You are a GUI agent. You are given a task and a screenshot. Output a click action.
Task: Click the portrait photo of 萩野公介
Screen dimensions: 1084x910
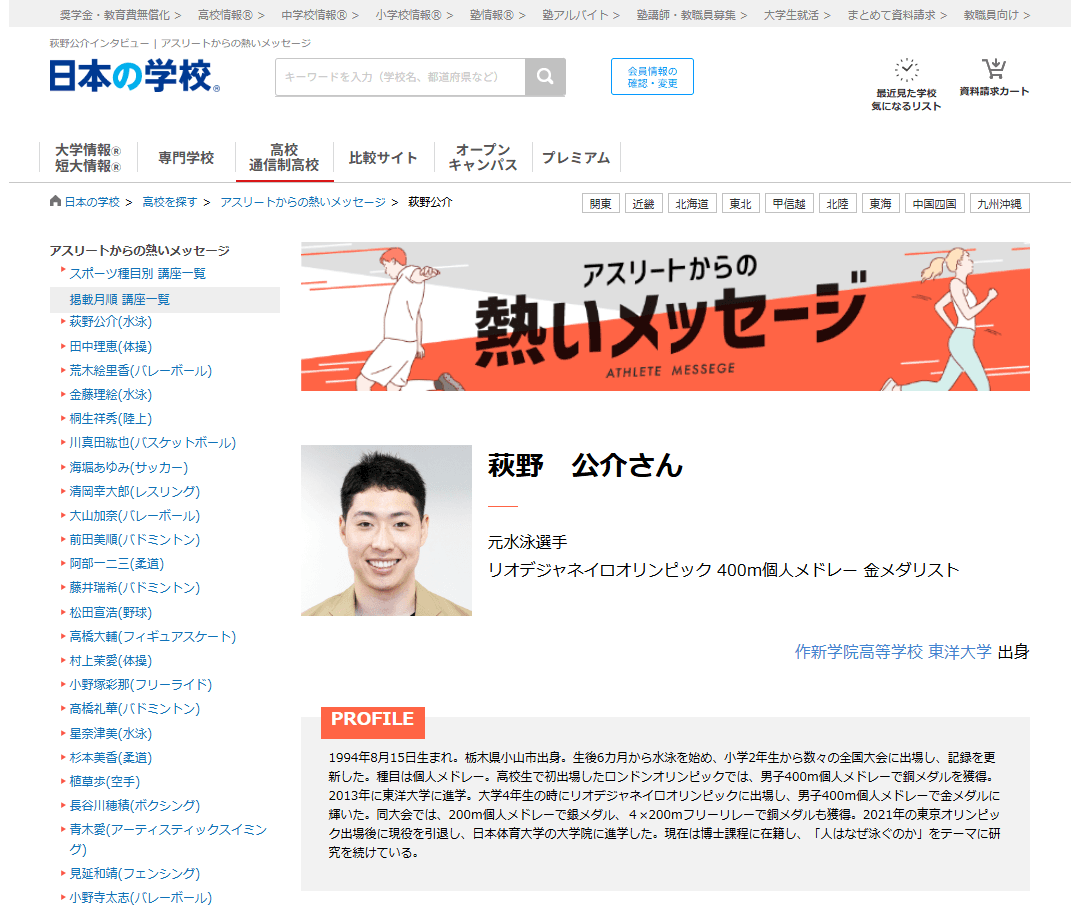coord(385,531)
